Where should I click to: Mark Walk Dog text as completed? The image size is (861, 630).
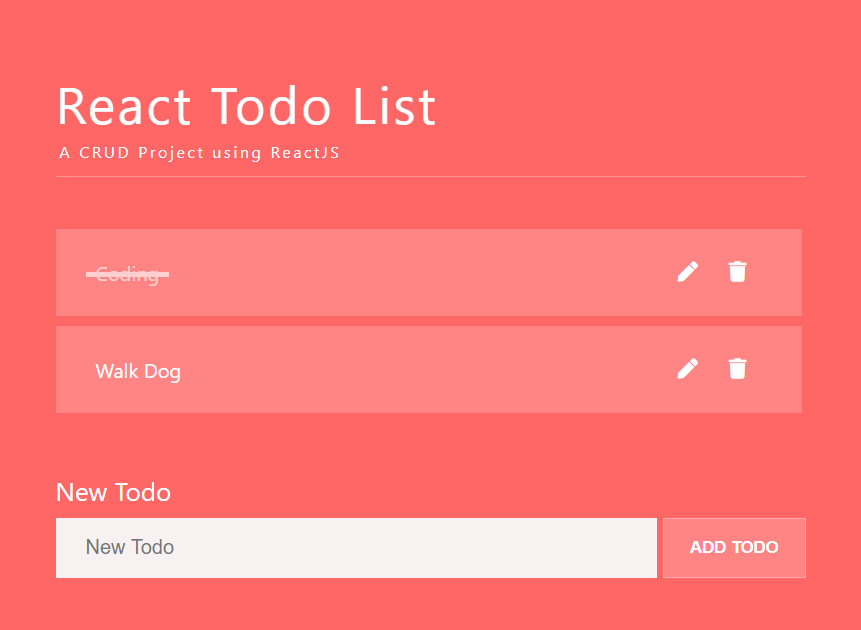pyautogui.click(x=138, y=372)
